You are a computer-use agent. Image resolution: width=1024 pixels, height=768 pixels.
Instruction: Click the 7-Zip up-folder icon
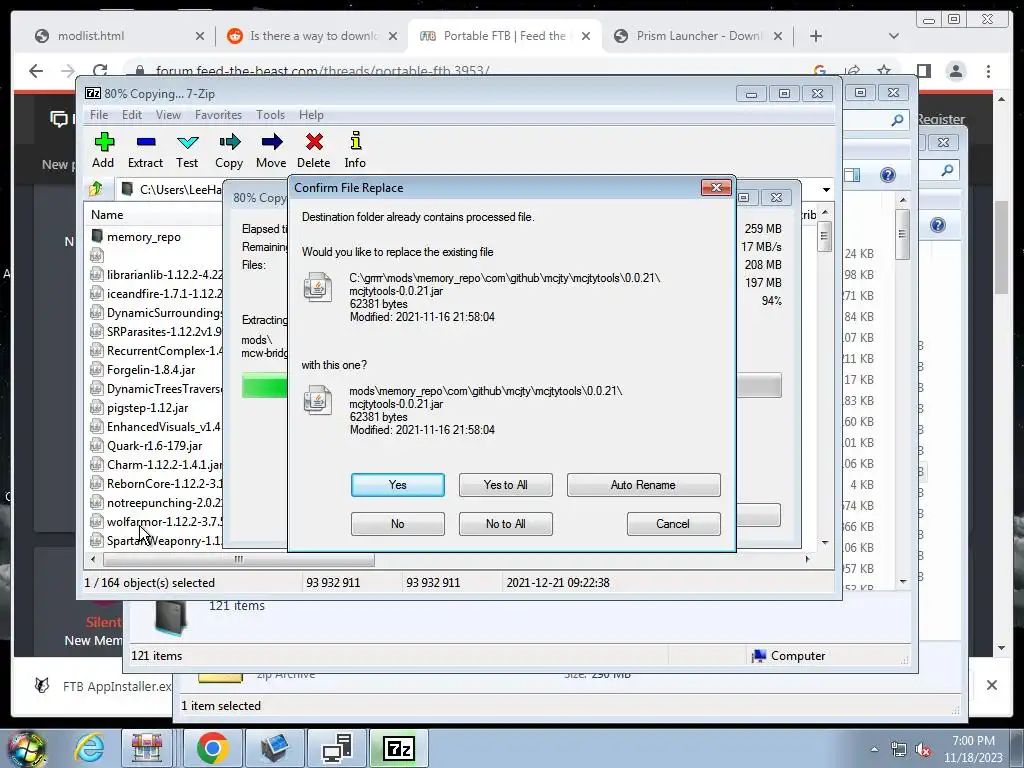click(x=97, y=189)
